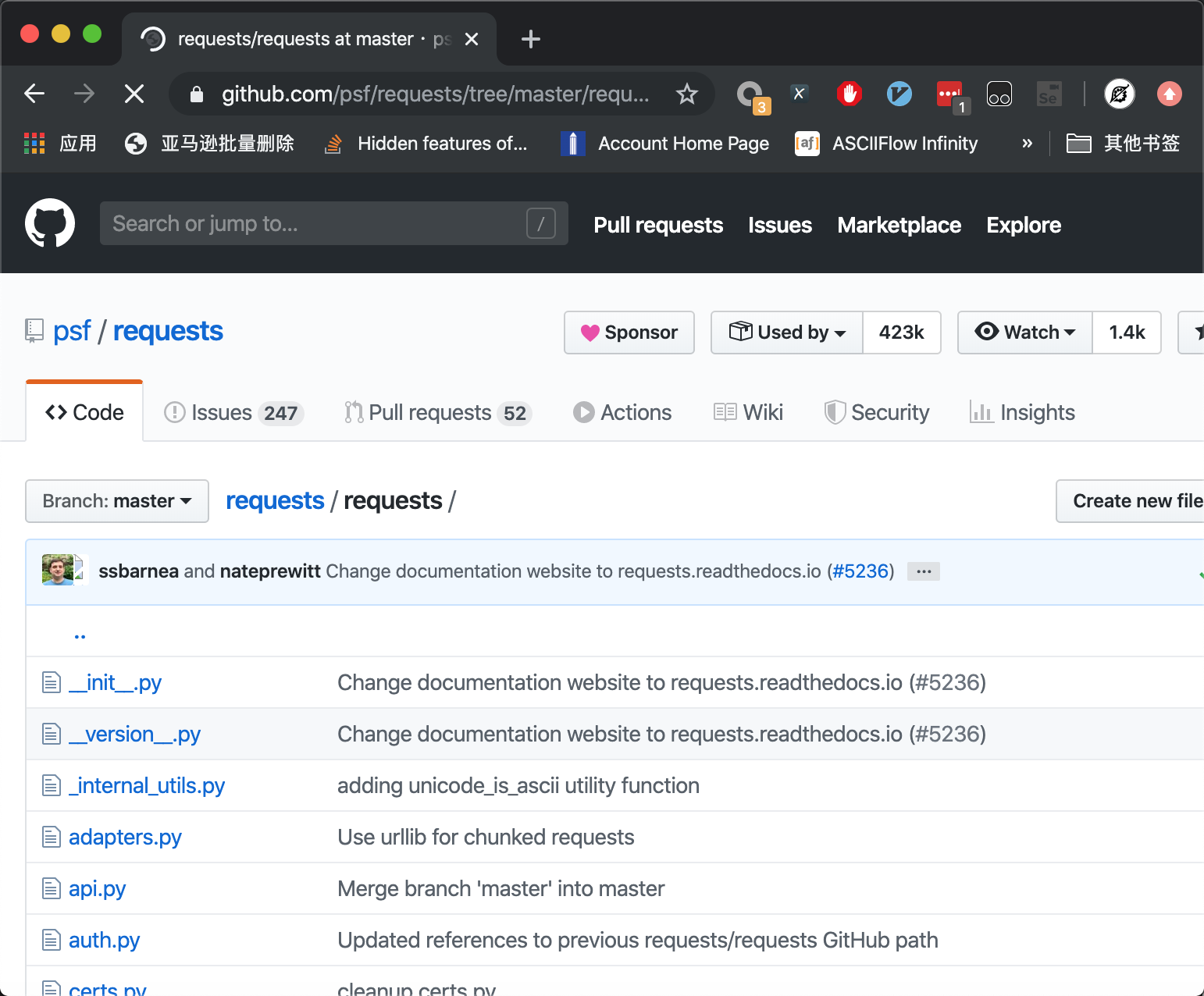Click the glasses reader extension icon
Viewport: 1204px width, 996px height.
[999, 94]
